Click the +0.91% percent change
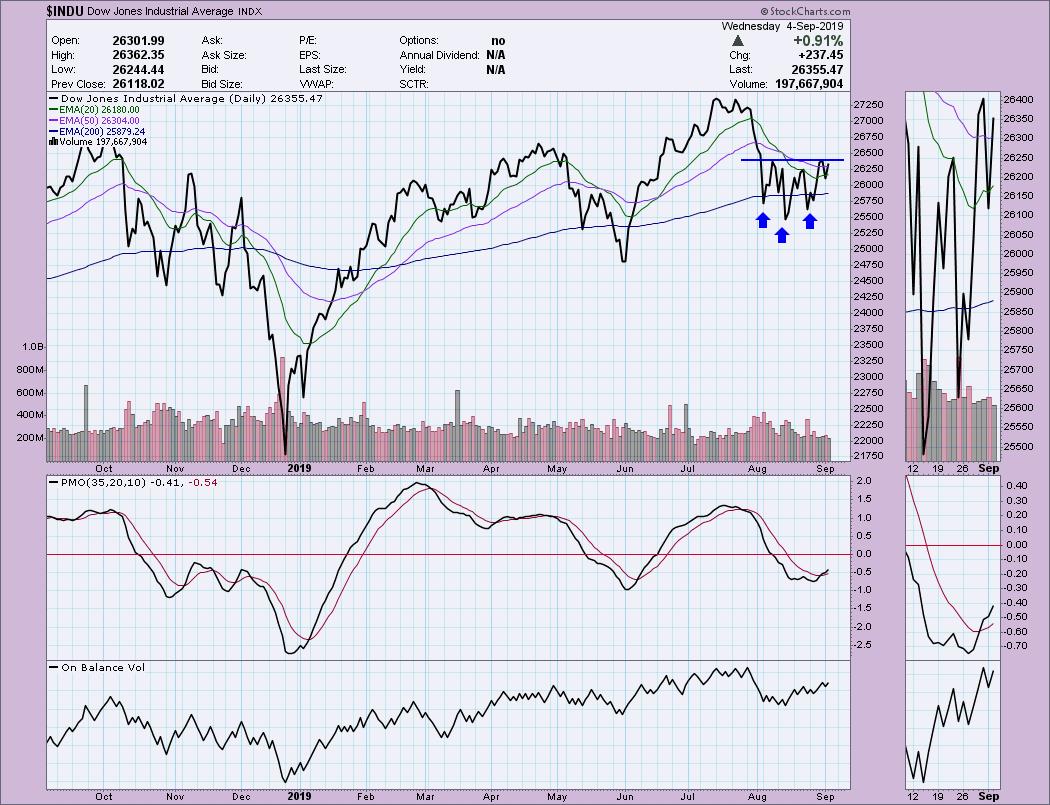Image resolution: width=1050 pixels, height=805 pixels. pos(818,41)
